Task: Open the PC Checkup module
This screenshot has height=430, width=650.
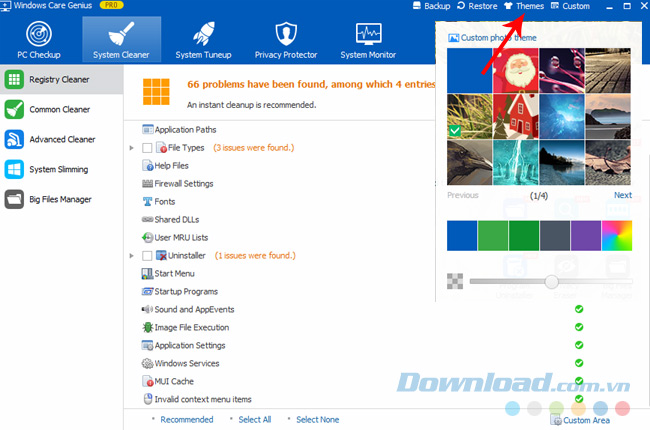Action: pyautogui.click(x=39, y=40)
